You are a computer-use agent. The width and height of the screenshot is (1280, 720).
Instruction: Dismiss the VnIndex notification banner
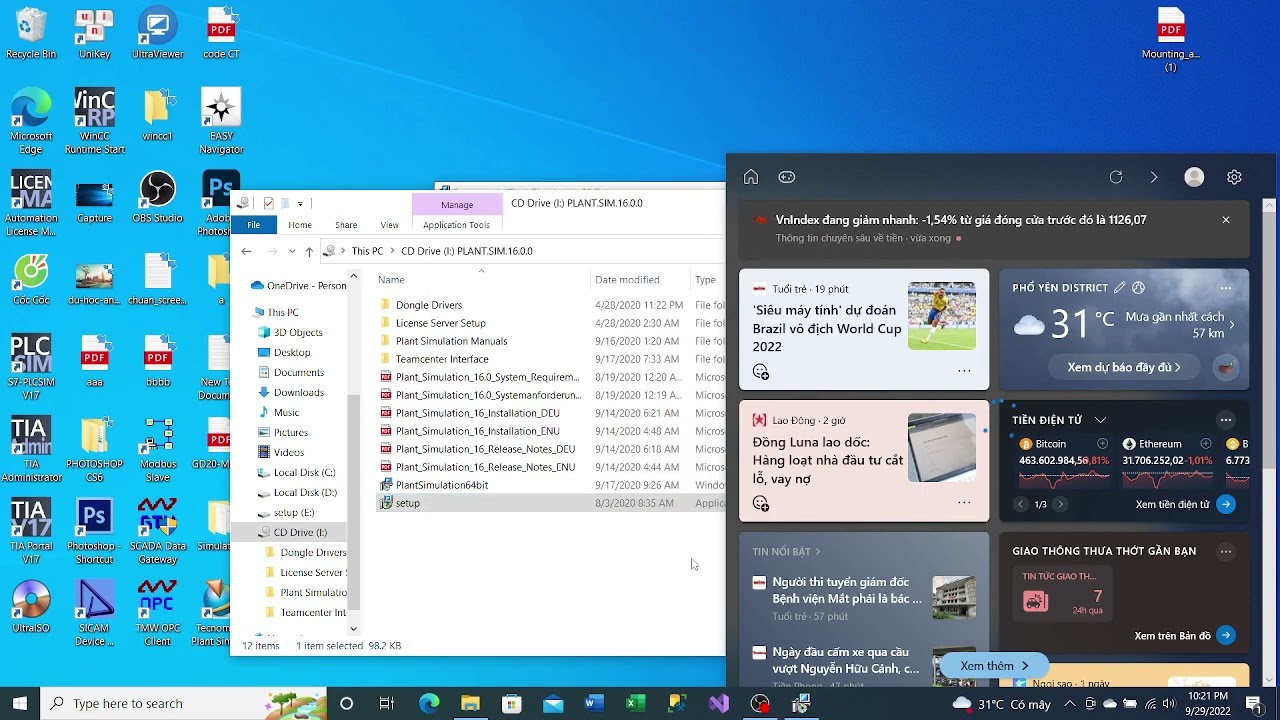pos(1226,220)
